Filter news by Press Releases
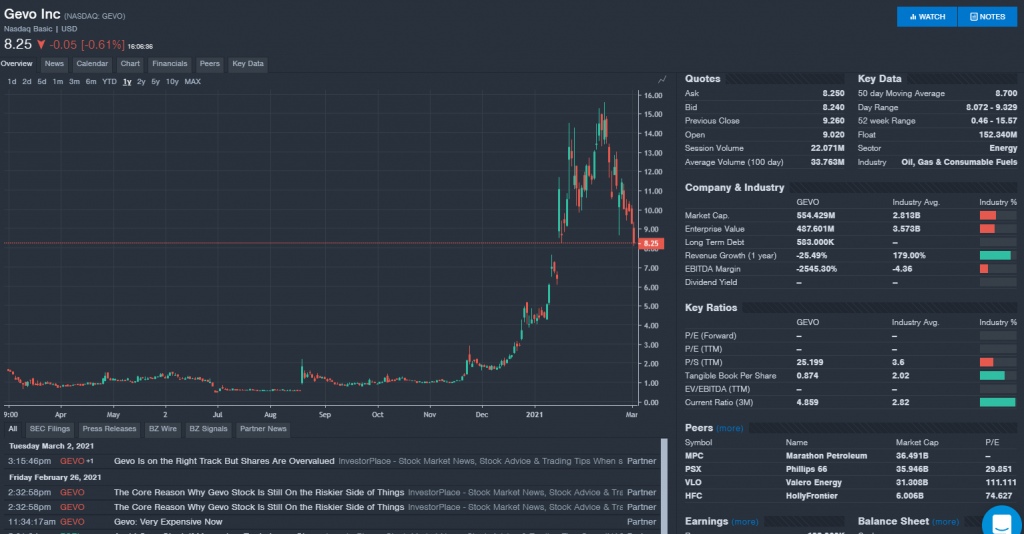 109,429
